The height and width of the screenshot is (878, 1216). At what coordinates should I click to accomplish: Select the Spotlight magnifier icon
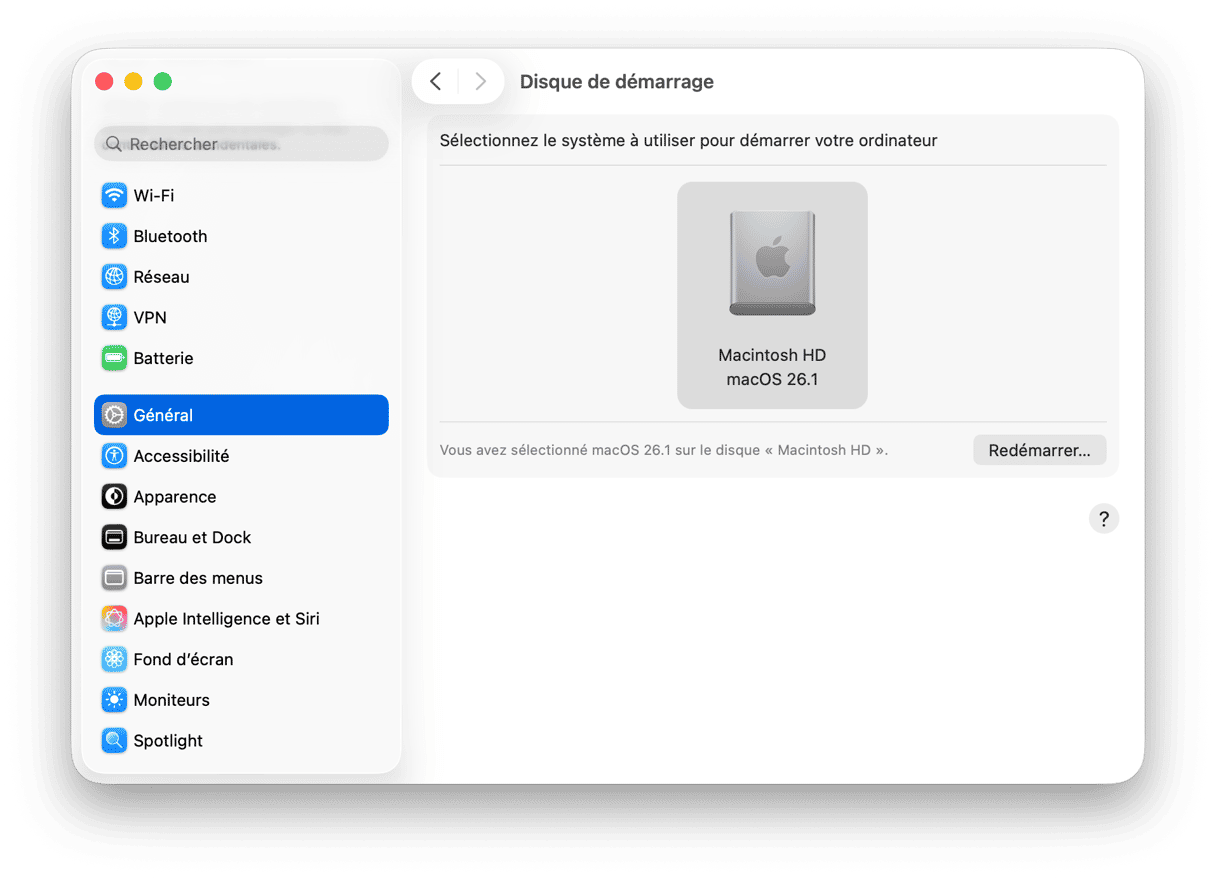coord(114,741)
